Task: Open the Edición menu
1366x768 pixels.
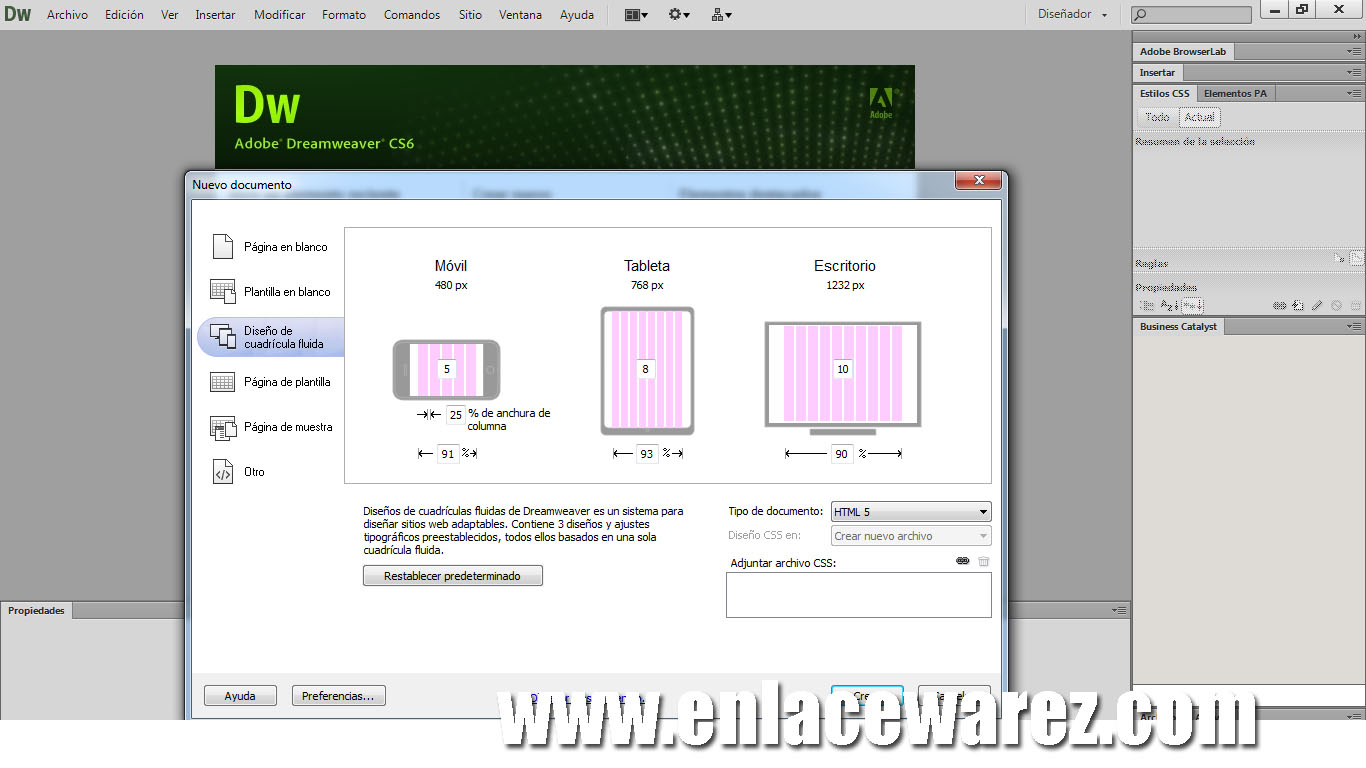Action: click(x=124, y=15)
